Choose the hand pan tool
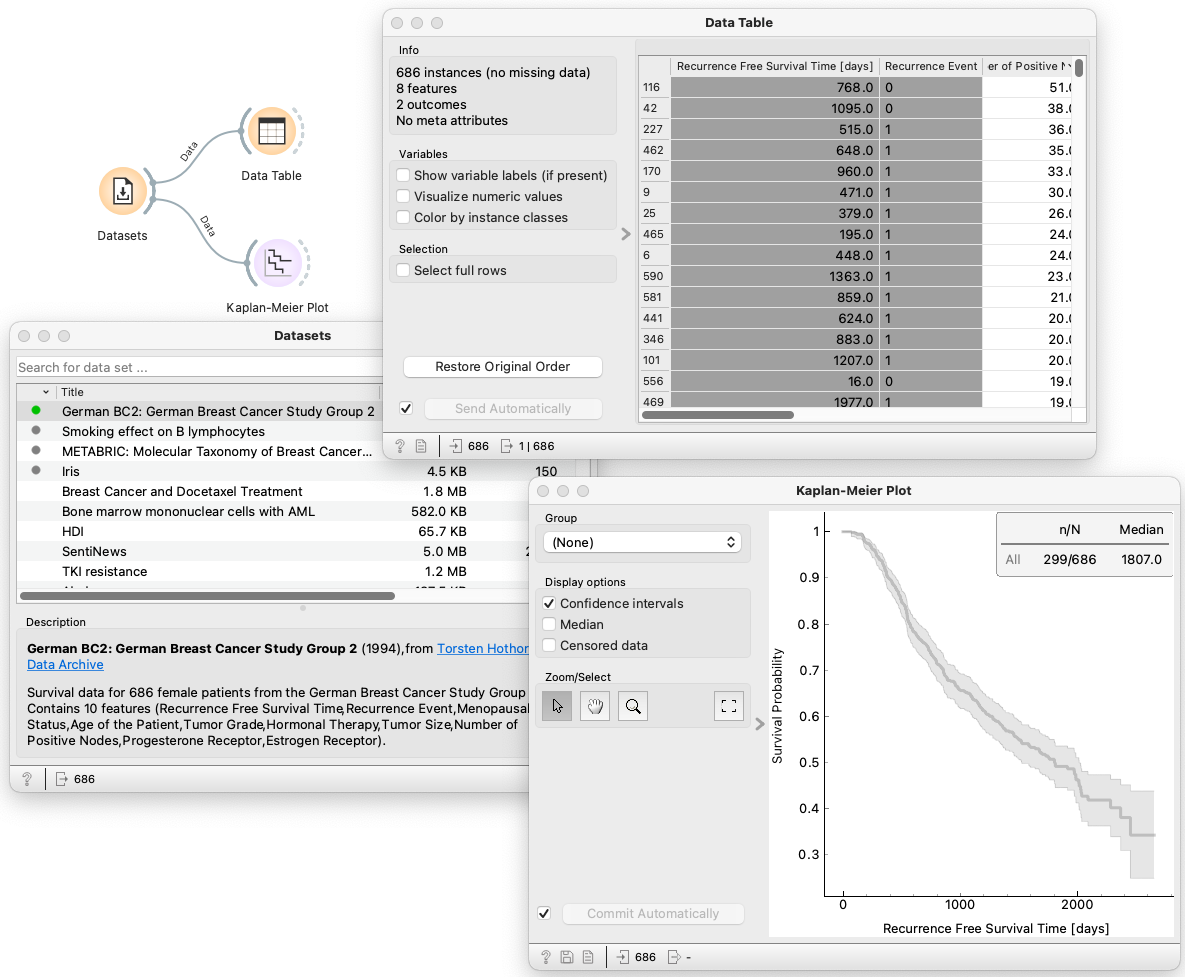Image resolution: width=1185 pixels, height=977 pixels. click(x=595, y=706)
